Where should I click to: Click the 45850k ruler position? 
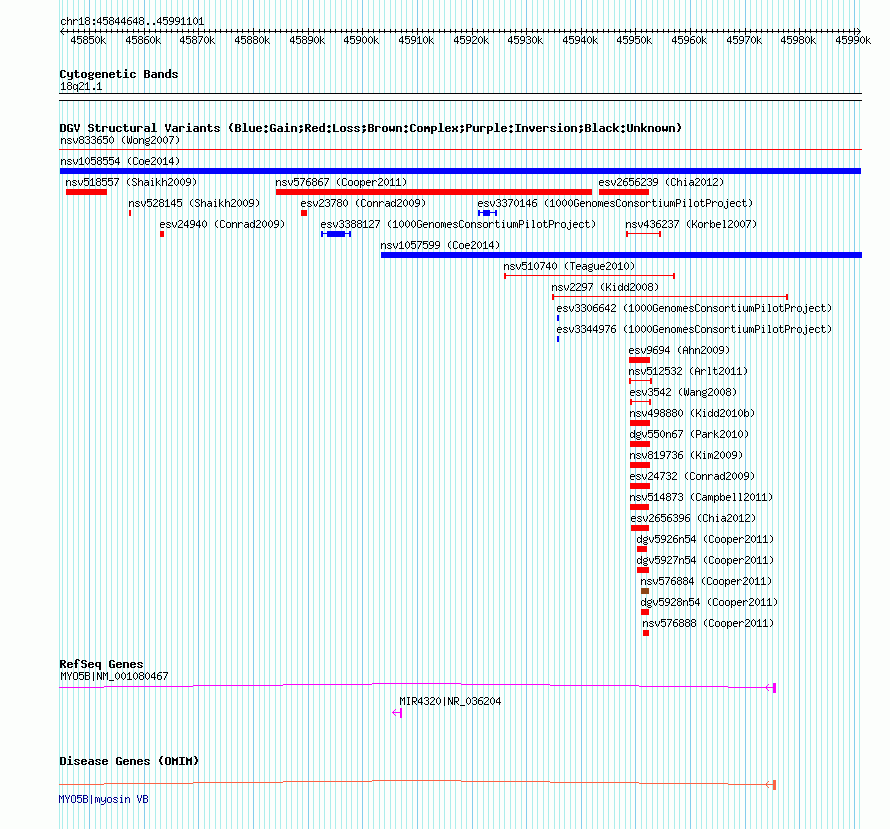pos(88,40)
